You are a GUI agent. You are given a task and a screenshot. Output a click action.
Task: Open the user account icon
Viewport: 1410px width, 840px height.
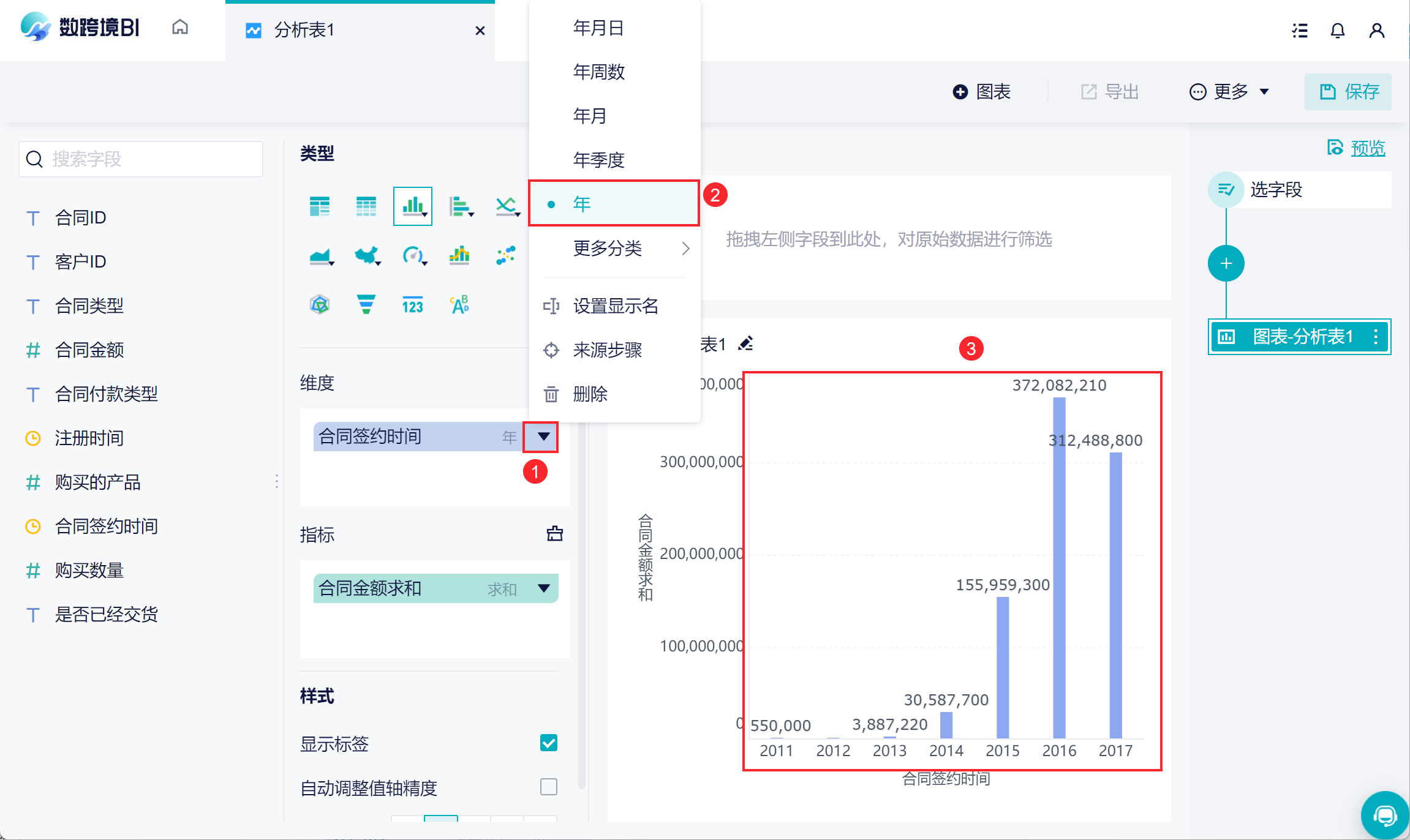click(x=1377, y=31)
